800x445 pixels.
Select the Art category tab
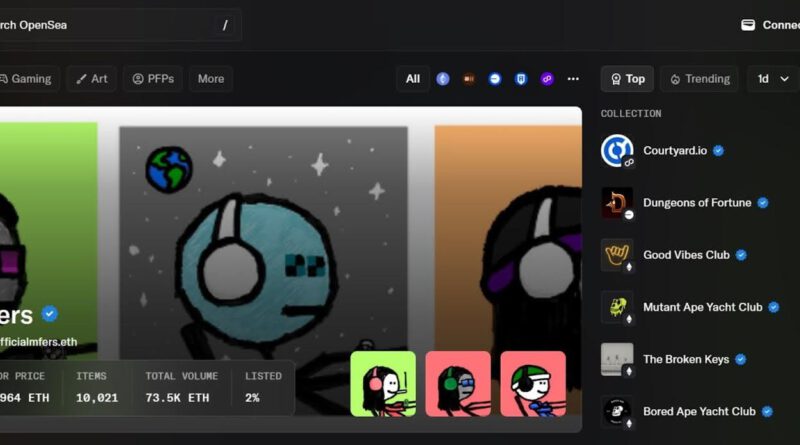pos(92,79)
